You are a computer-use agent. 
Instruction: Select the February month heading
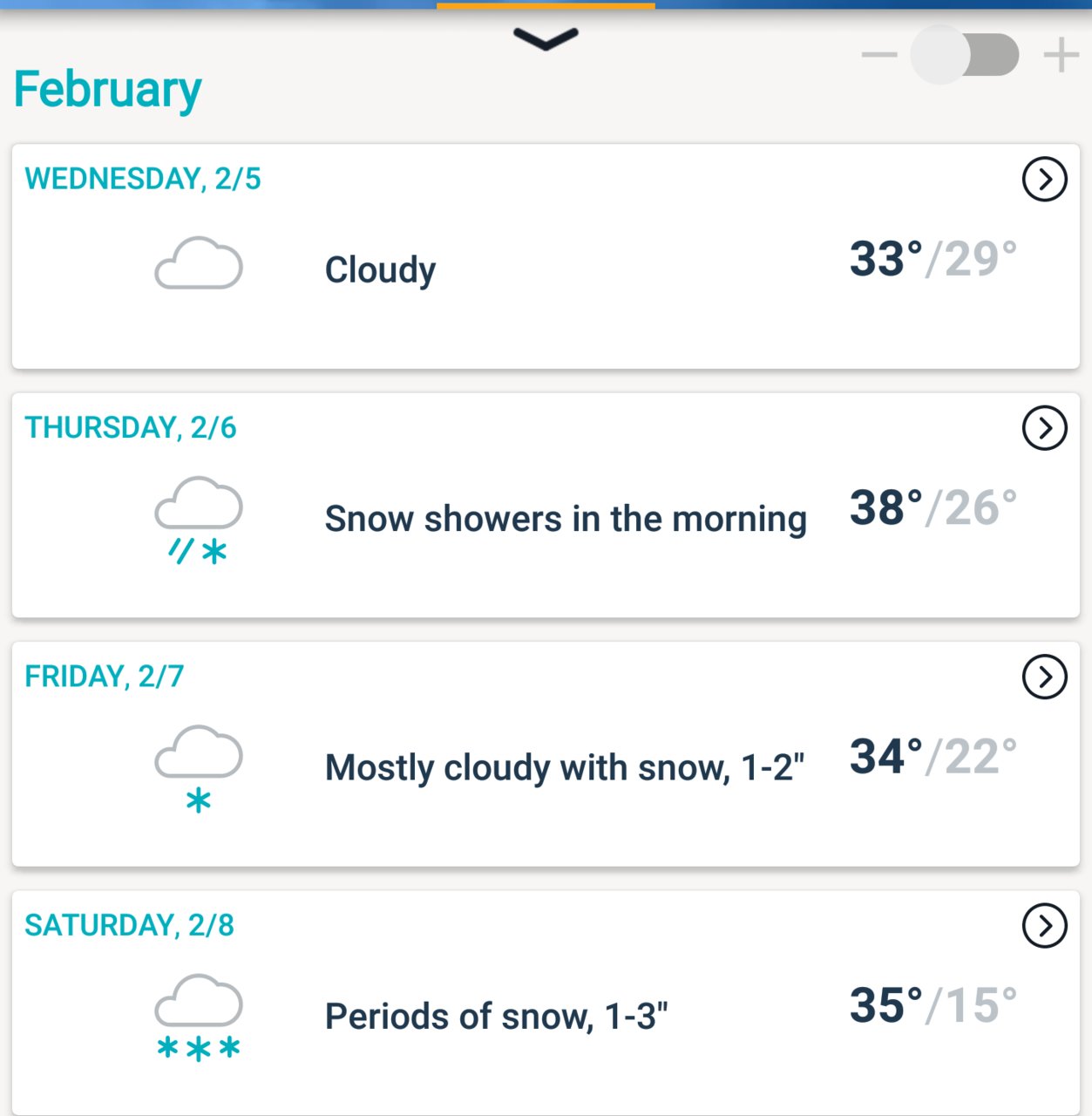click(x=108, y=91)
